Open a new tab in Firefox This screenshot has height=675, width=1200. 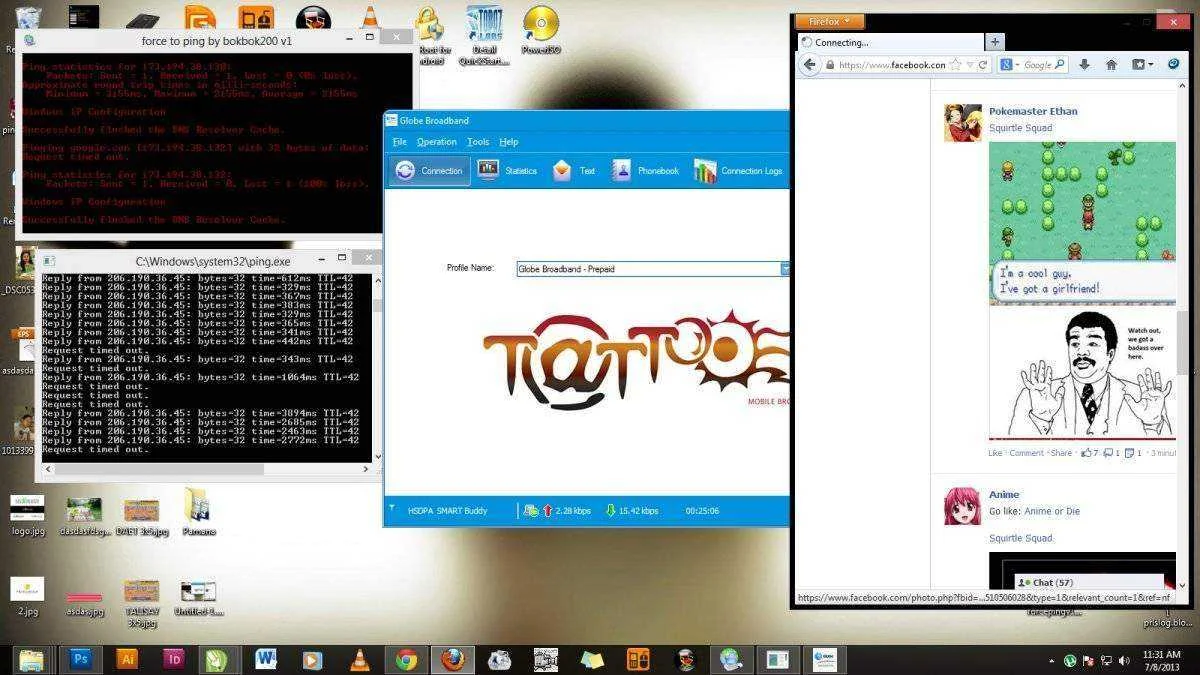coord(995,42)
